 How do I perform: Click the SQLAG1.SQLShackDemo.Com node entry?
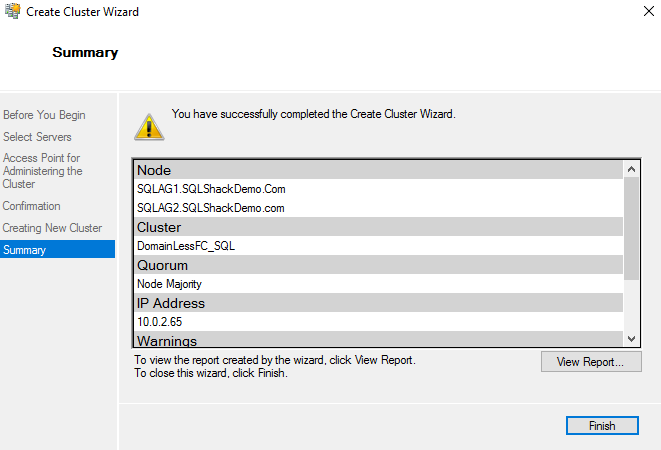(211, 189)
